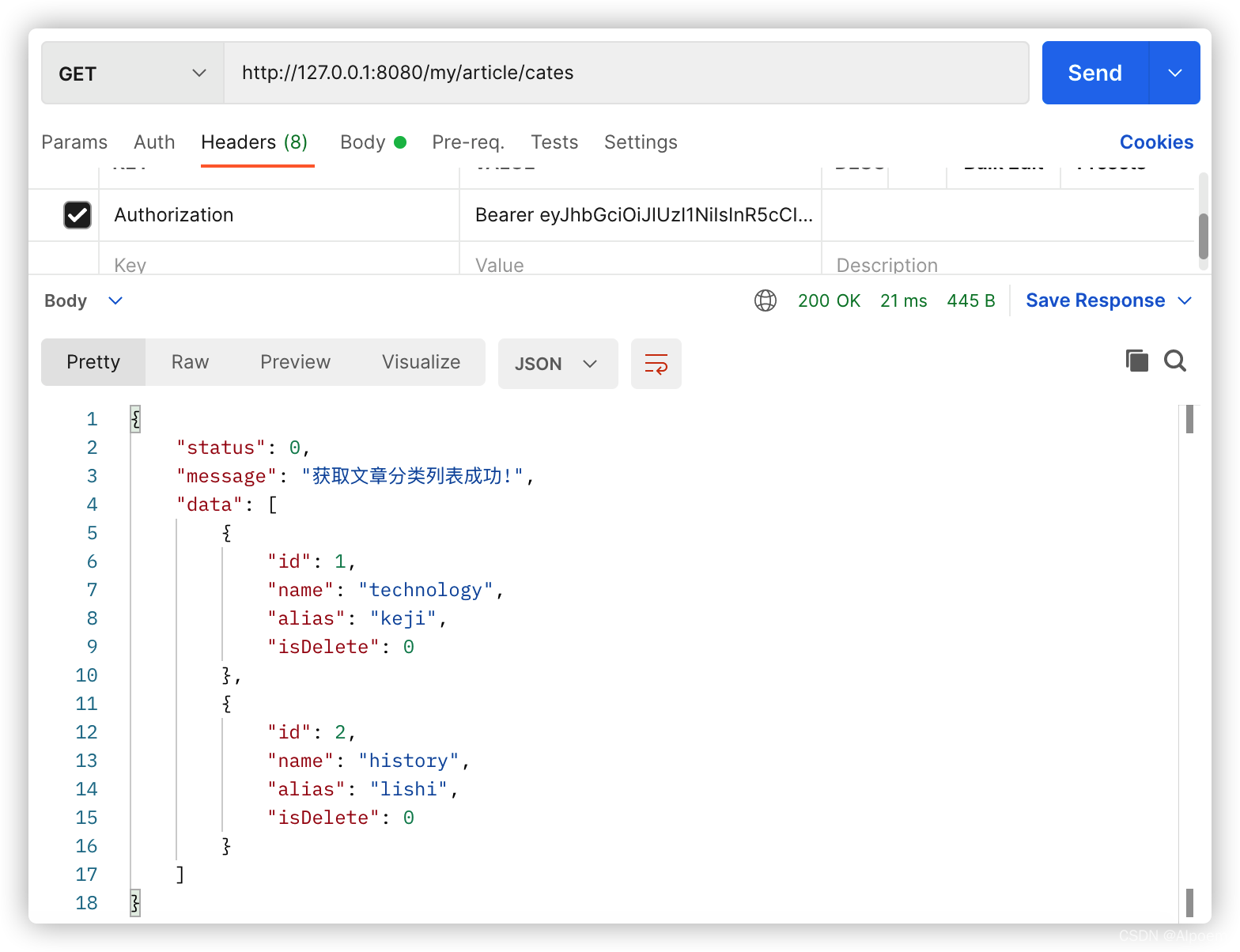
Task: Click the "id": 1 line
Action: coord(312,561)
